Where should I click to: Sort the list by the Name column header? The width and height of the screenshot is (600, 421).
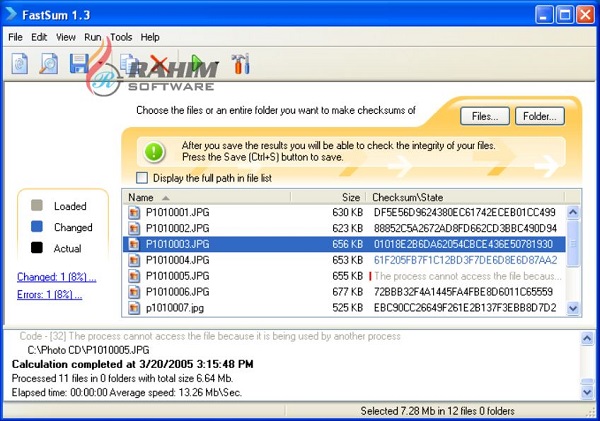207,197
